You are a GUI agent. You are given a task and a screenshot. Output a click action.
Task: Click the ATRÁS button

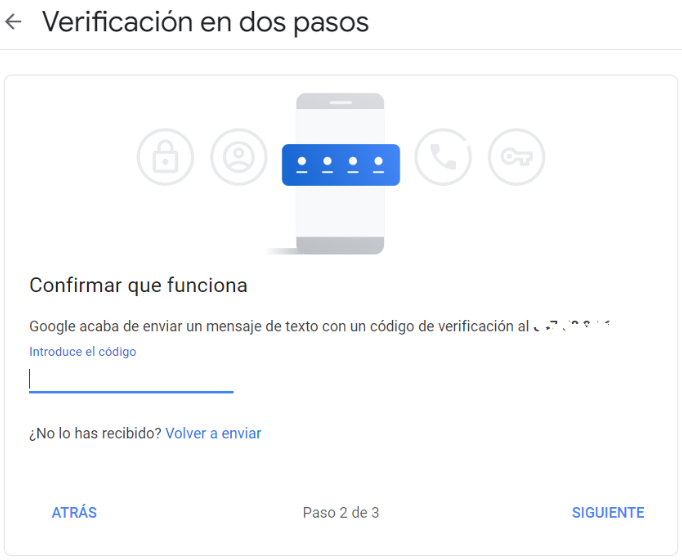point(74,513)
